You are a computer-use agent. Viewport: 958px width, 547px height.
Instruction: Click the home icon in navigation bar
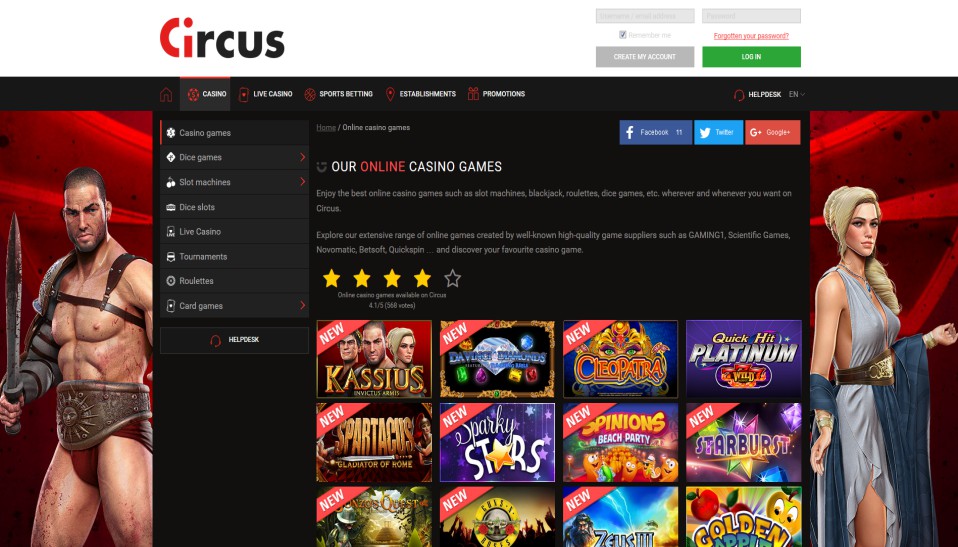tap(166, 94)
